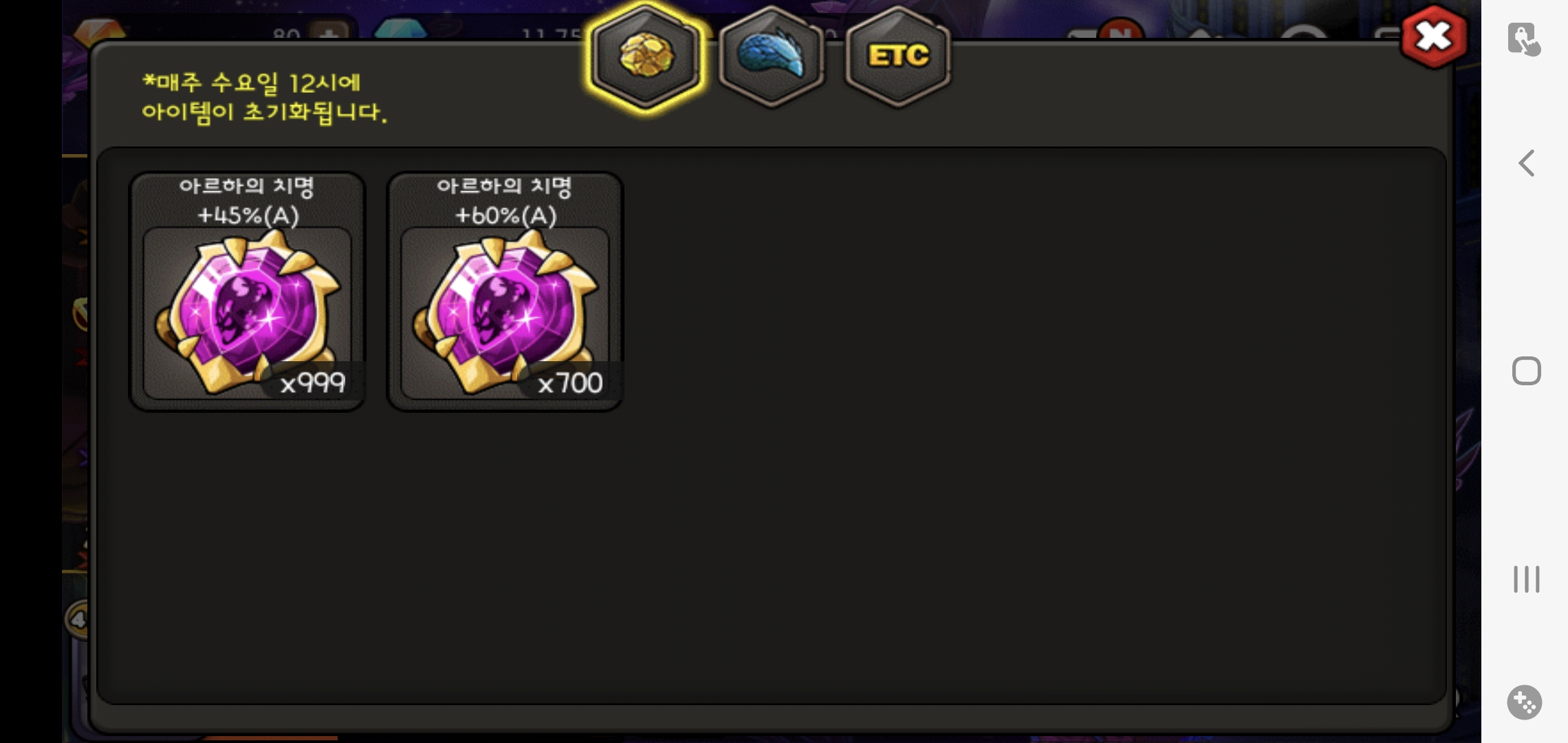Click the weekly Wednesday reset notice text
The image size is (1568, 743).
(264, 98)
